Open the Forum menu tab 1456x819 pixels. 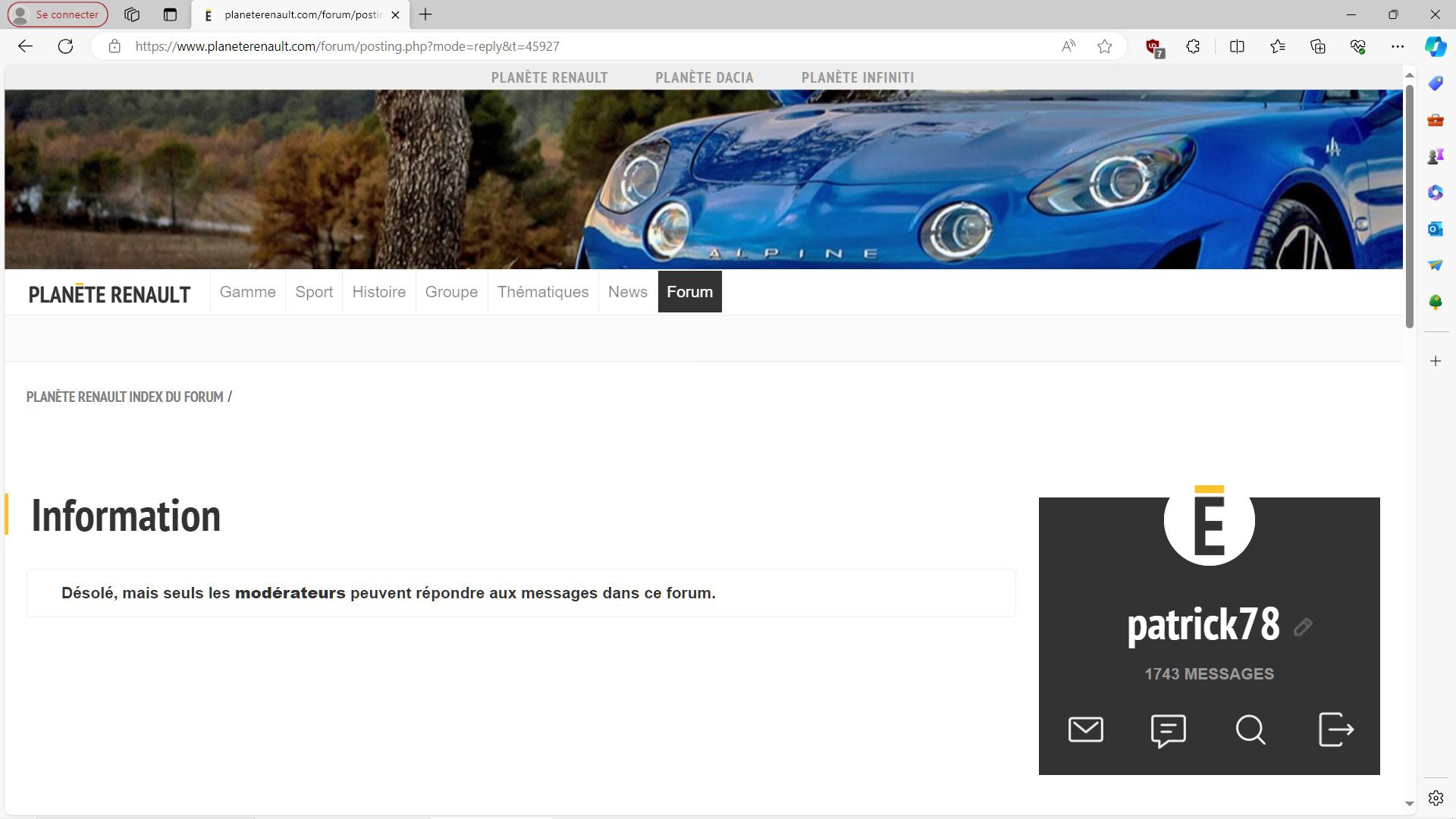click(x=689, y=292)
